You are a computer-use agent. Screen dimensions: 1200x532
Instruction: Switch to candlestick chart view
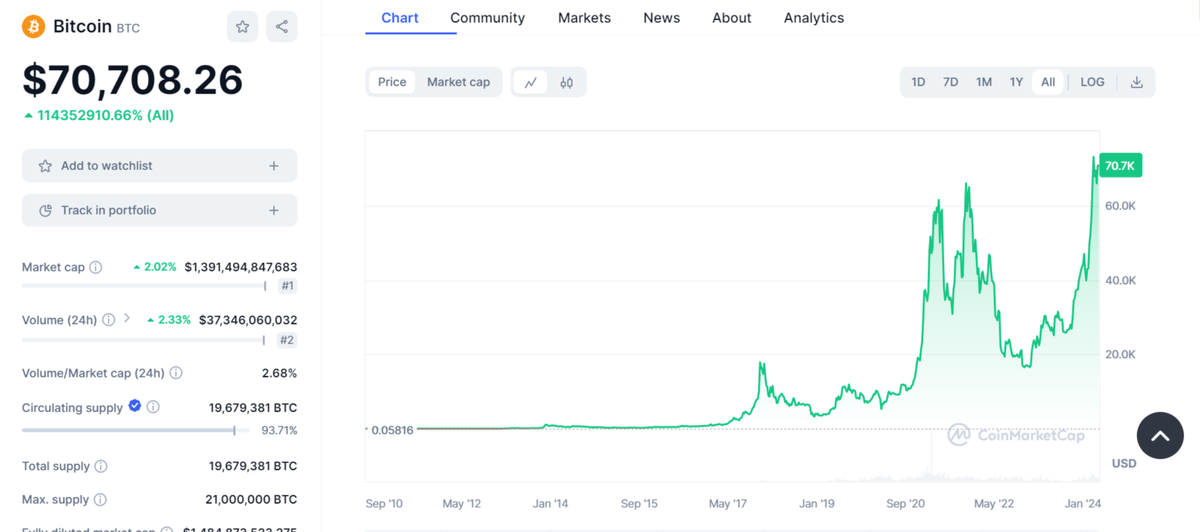click(567, 82)
